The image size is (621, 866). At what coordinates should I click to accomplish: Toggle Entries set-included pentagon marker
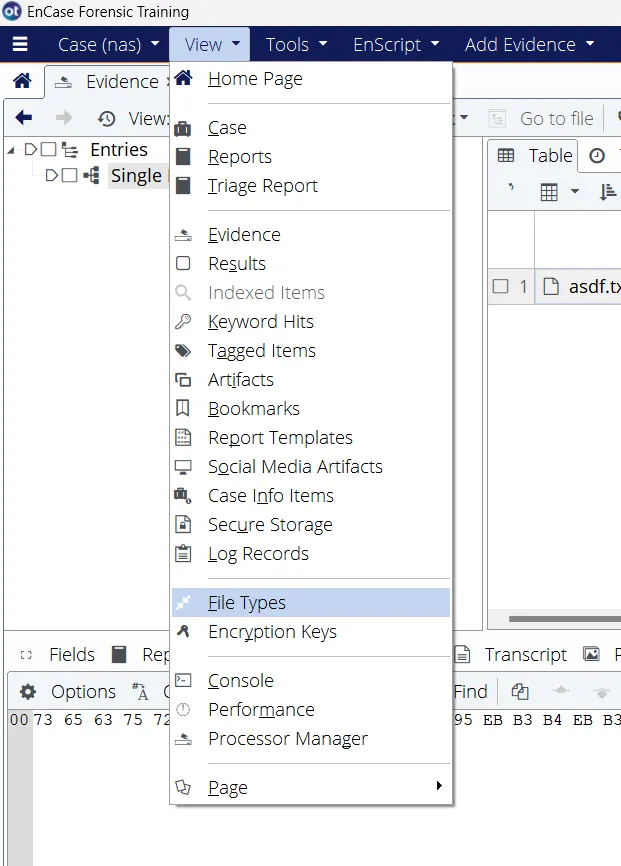point(31,149)
